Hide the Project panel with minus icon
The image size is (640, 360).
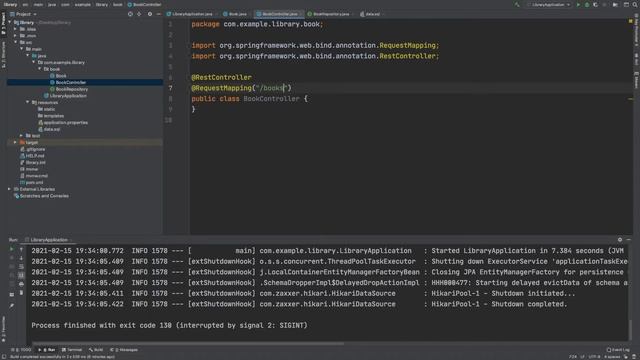(x=158, y=14)
